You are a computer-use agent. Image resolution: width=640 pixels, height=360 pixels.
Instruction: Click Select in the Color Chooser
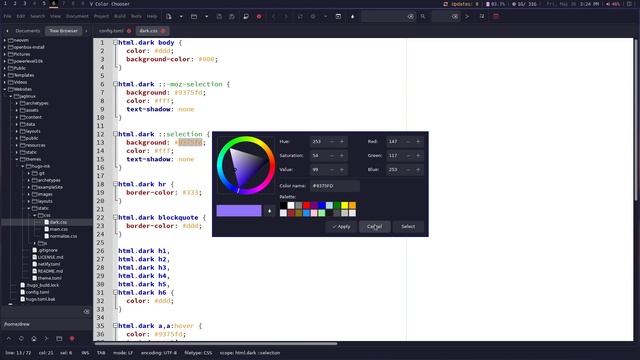pos(408,227)
